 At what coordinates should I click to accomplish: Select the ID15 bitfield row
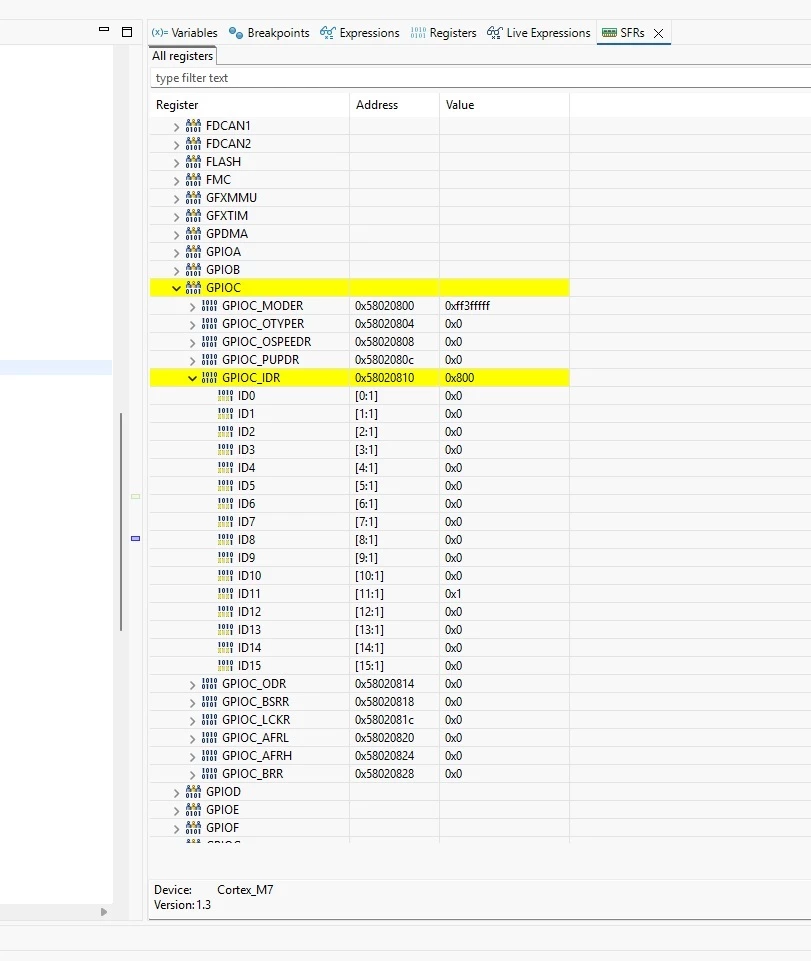pos(360,666)
